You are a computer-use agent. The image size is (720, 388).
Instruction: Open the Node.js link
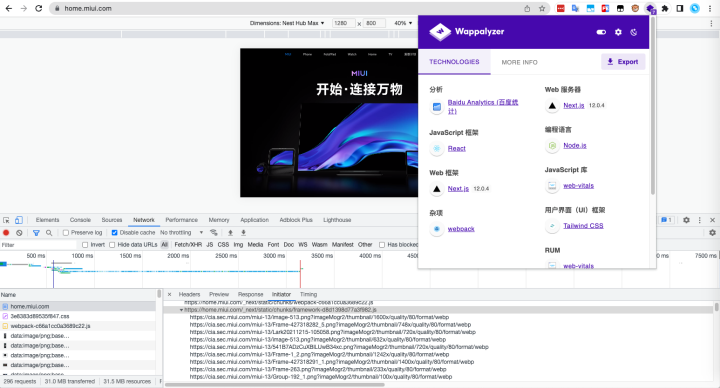click(x=575, y=145)
